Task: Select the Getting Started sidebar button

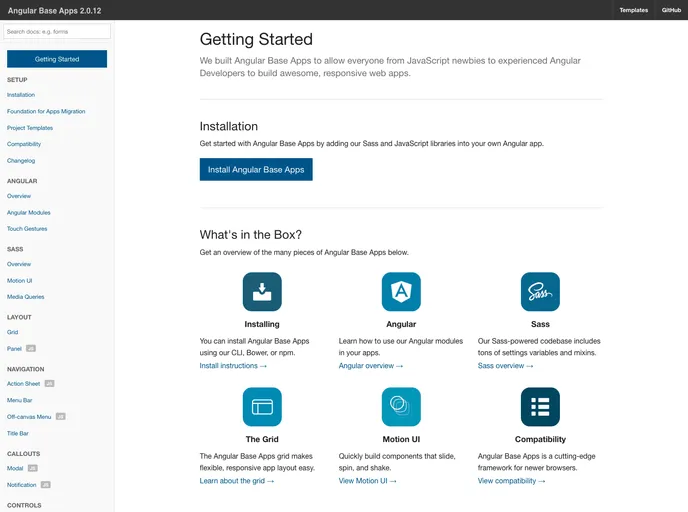Action: coord(57,59)
